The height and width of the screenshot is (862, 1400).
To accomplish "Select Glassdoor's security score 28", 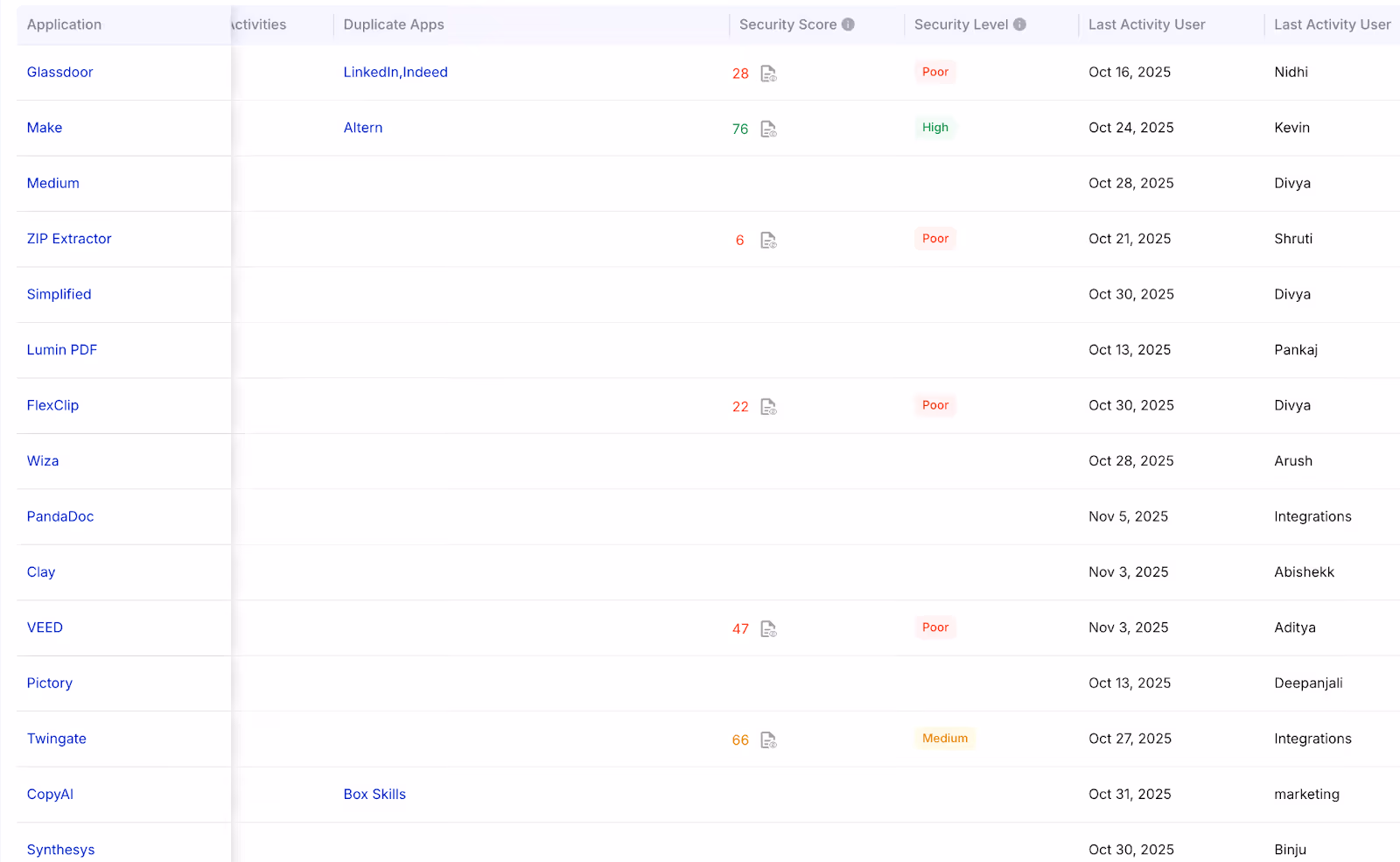I will tap(740, 74).
